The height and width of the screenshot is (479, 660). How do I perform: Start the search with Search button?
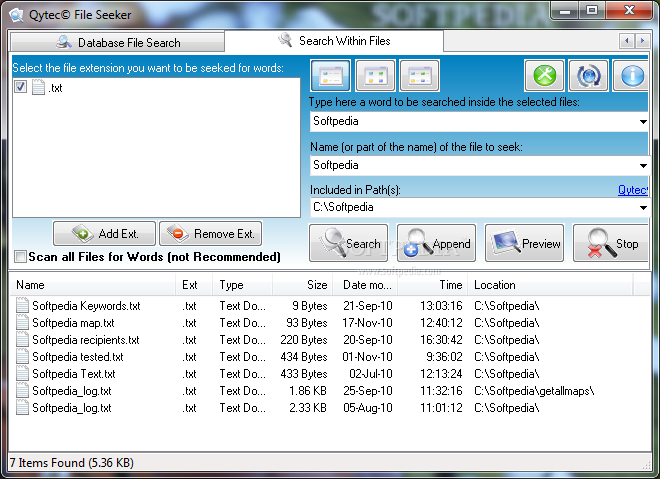coord(349,243)
